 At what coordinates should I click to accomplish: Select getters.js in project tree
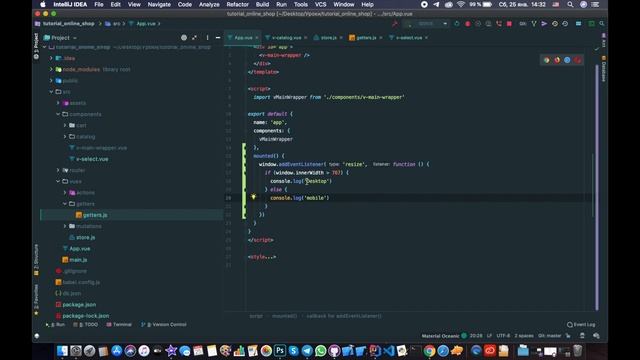(95, 215)
